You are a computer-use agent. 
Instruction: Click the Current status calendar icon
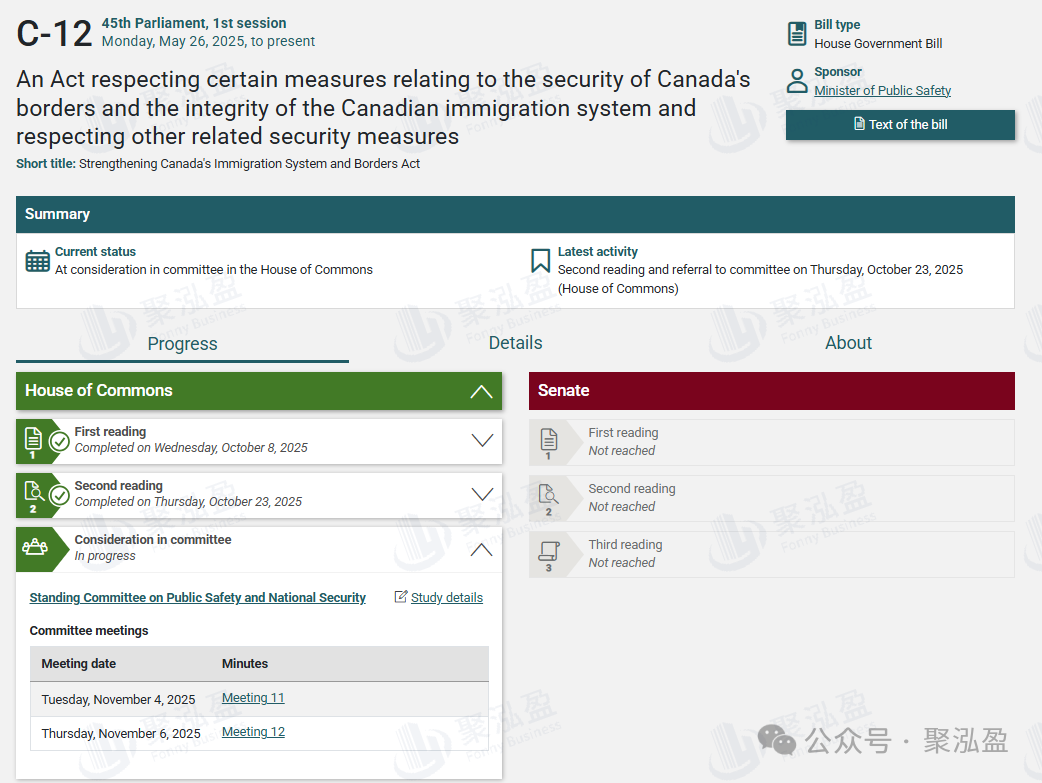38,261
